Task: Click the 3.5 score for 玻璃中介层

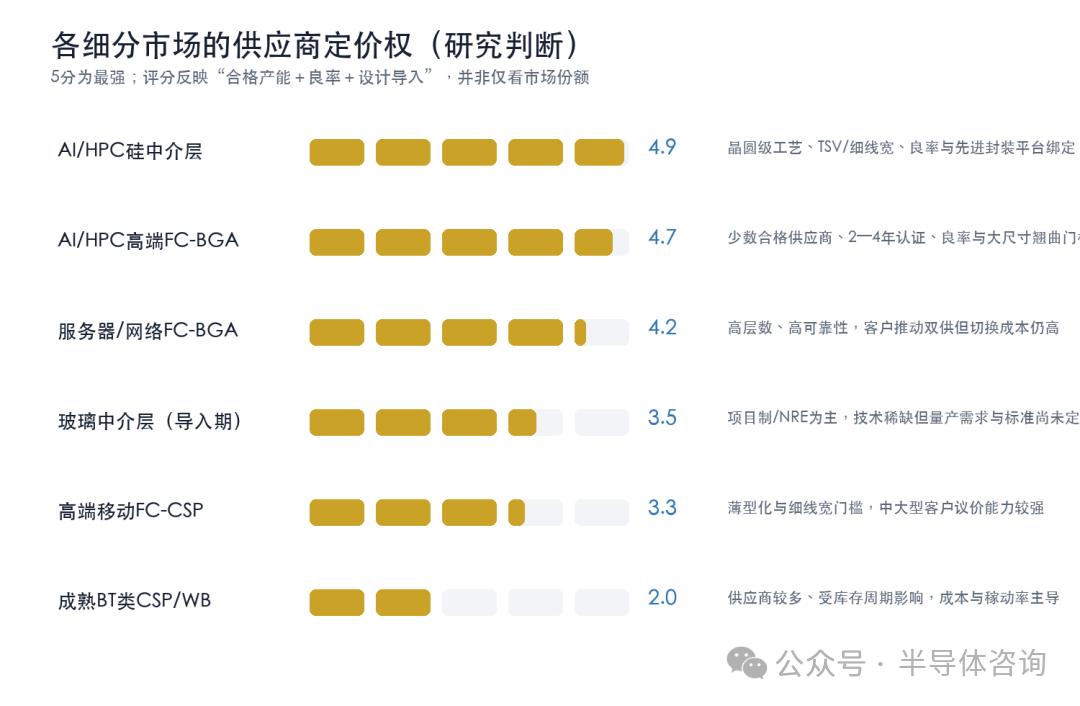Action: click(x=662, y=417)
